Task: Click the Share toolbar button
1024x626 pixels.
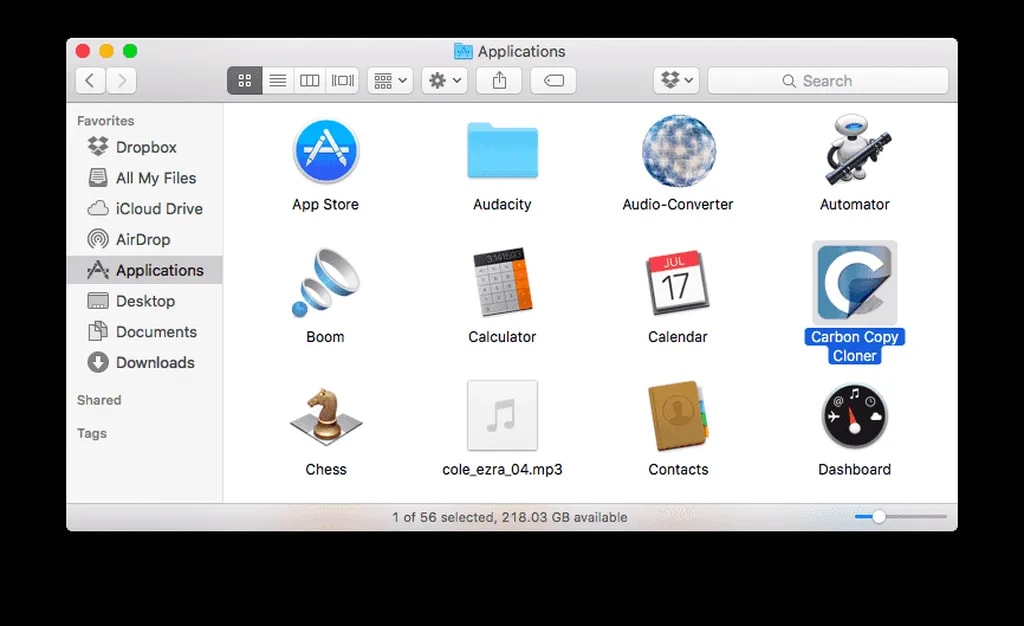Action: click(499, 81)
